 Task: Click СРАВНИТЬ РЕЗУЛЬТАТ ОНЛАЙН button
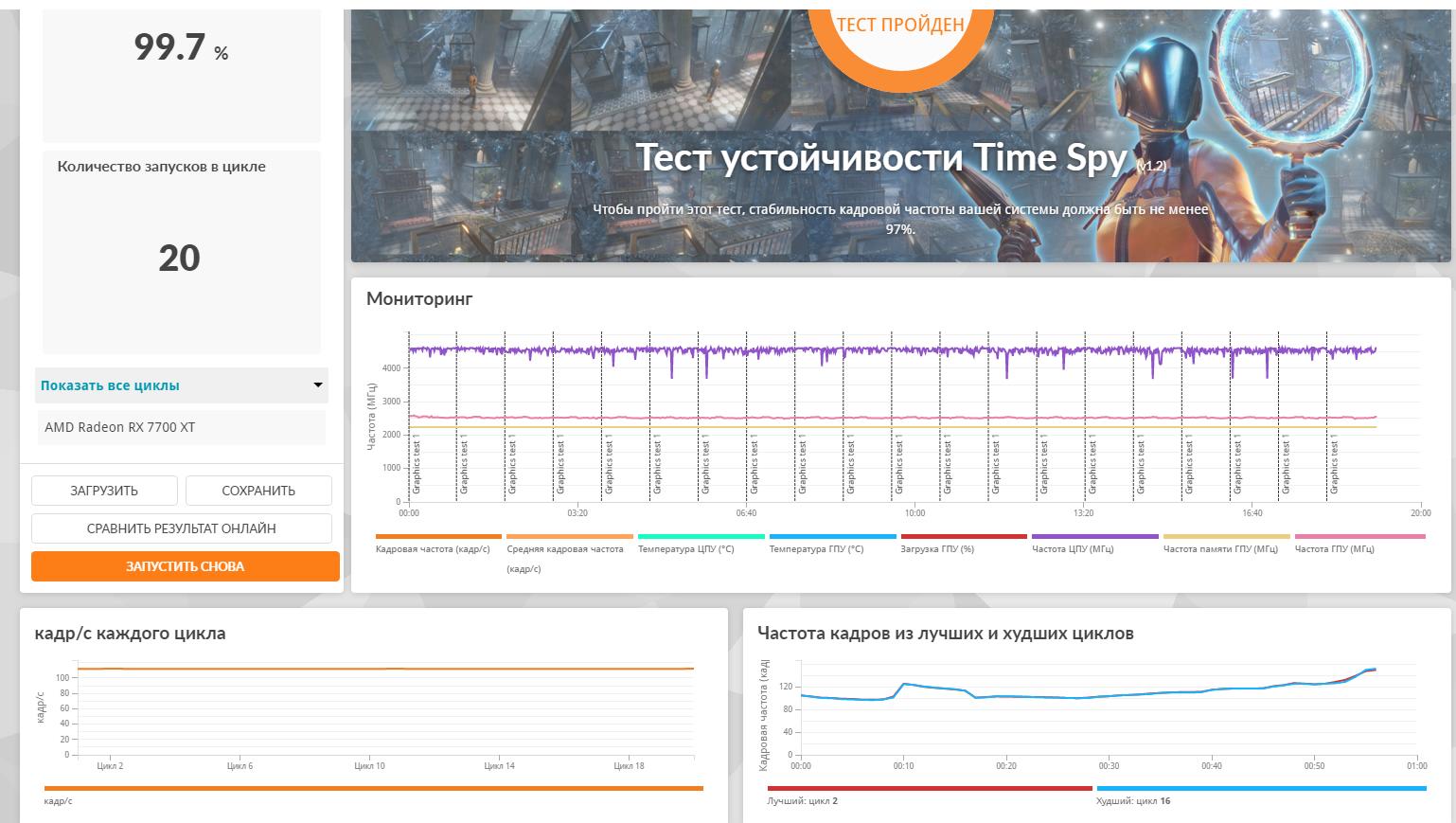coord(182,528)
